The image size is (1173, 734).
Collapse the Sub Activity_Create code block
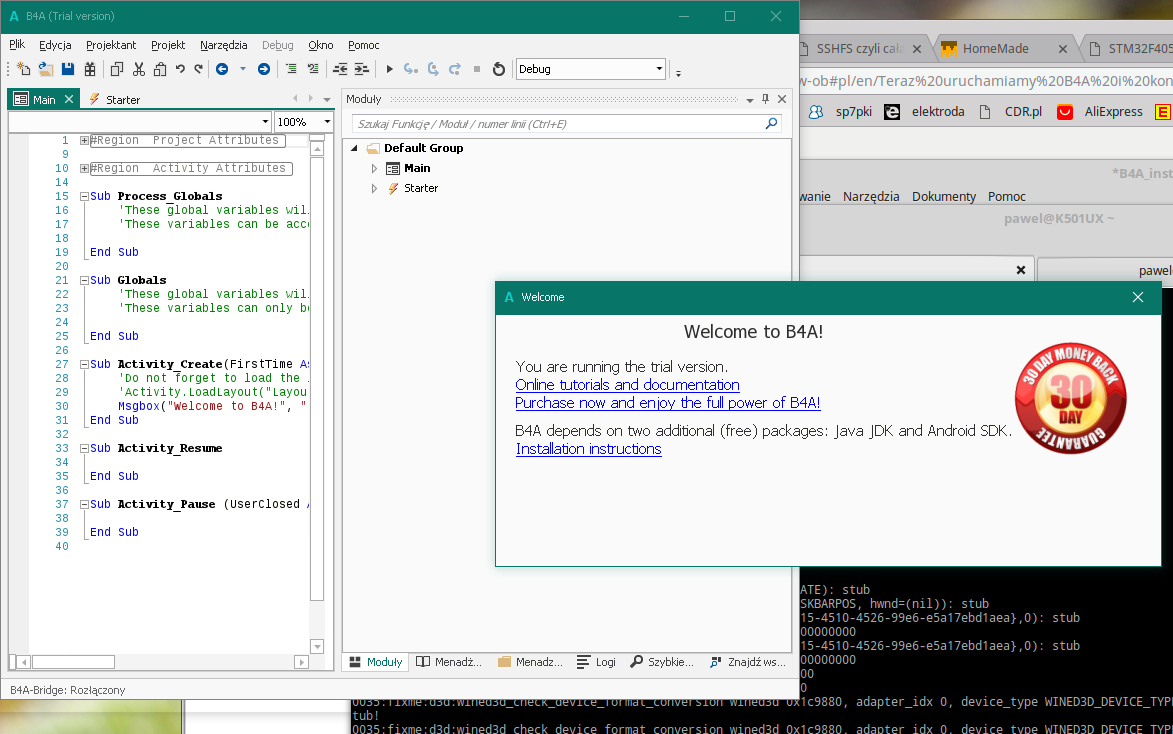coord(84,364)
